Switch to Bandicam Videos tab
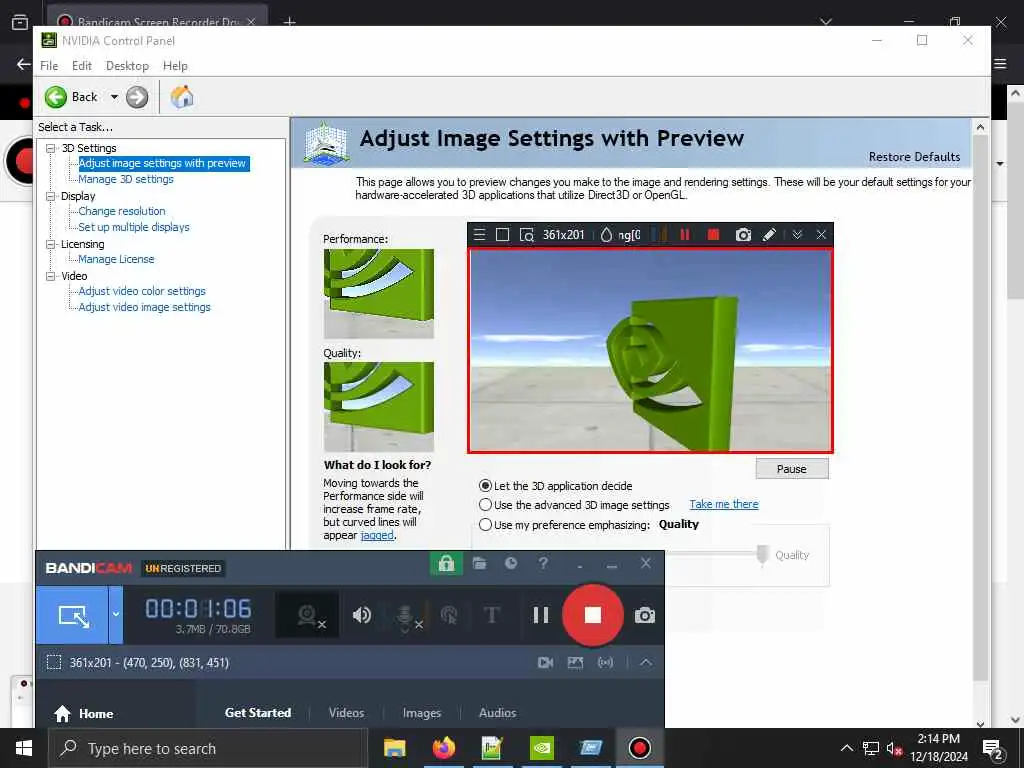Viewport: 1024px width, 768px height. (346, 712)
